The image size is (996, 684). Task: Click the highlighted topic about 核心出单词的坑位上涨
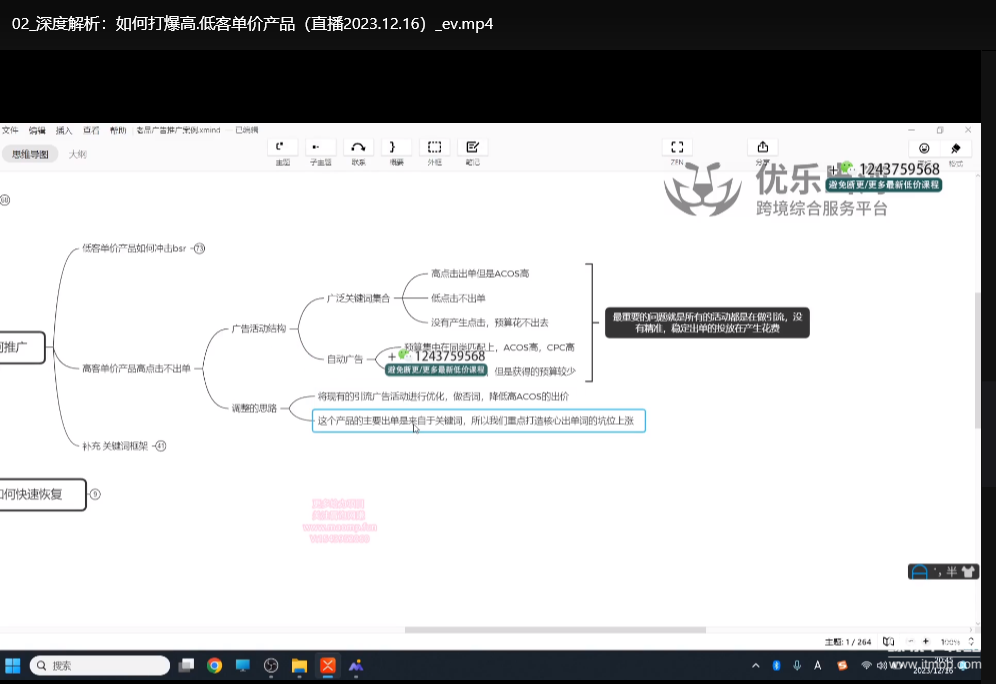point(478,420)
